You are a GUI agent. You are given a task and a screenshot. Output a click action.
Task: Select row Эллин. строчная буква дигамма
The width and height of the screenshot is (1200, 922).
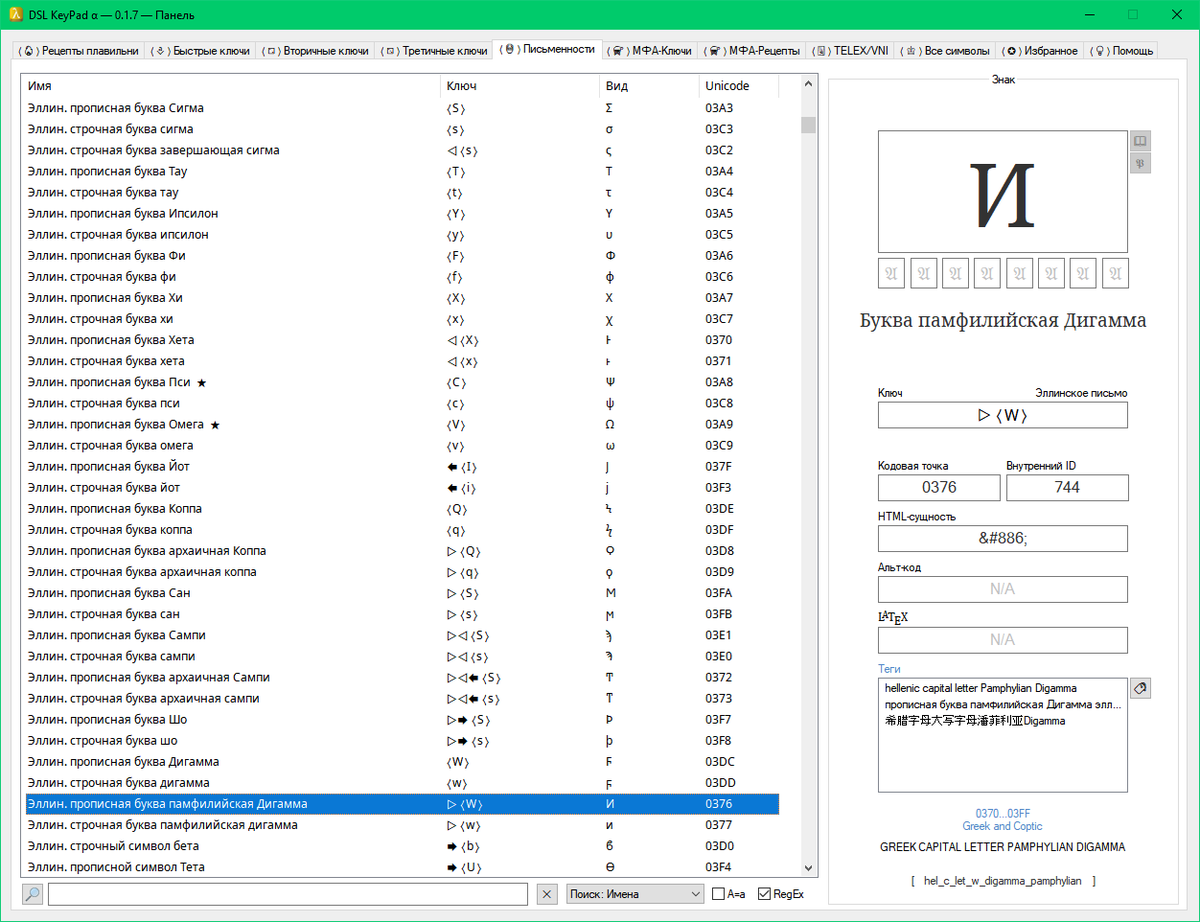[402, 782]
